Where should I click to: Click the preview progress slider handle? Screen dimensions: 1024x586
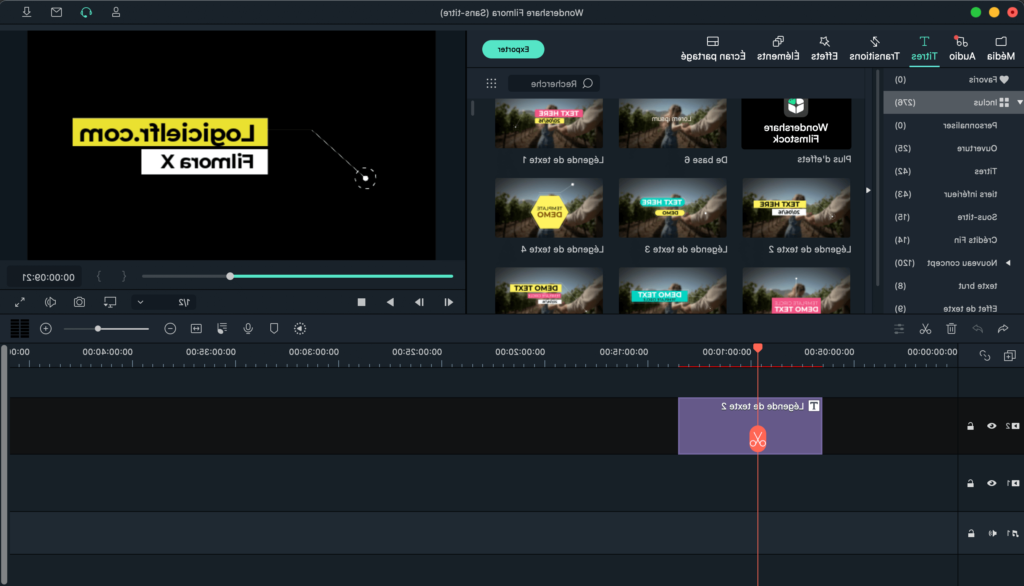point(230,276)
